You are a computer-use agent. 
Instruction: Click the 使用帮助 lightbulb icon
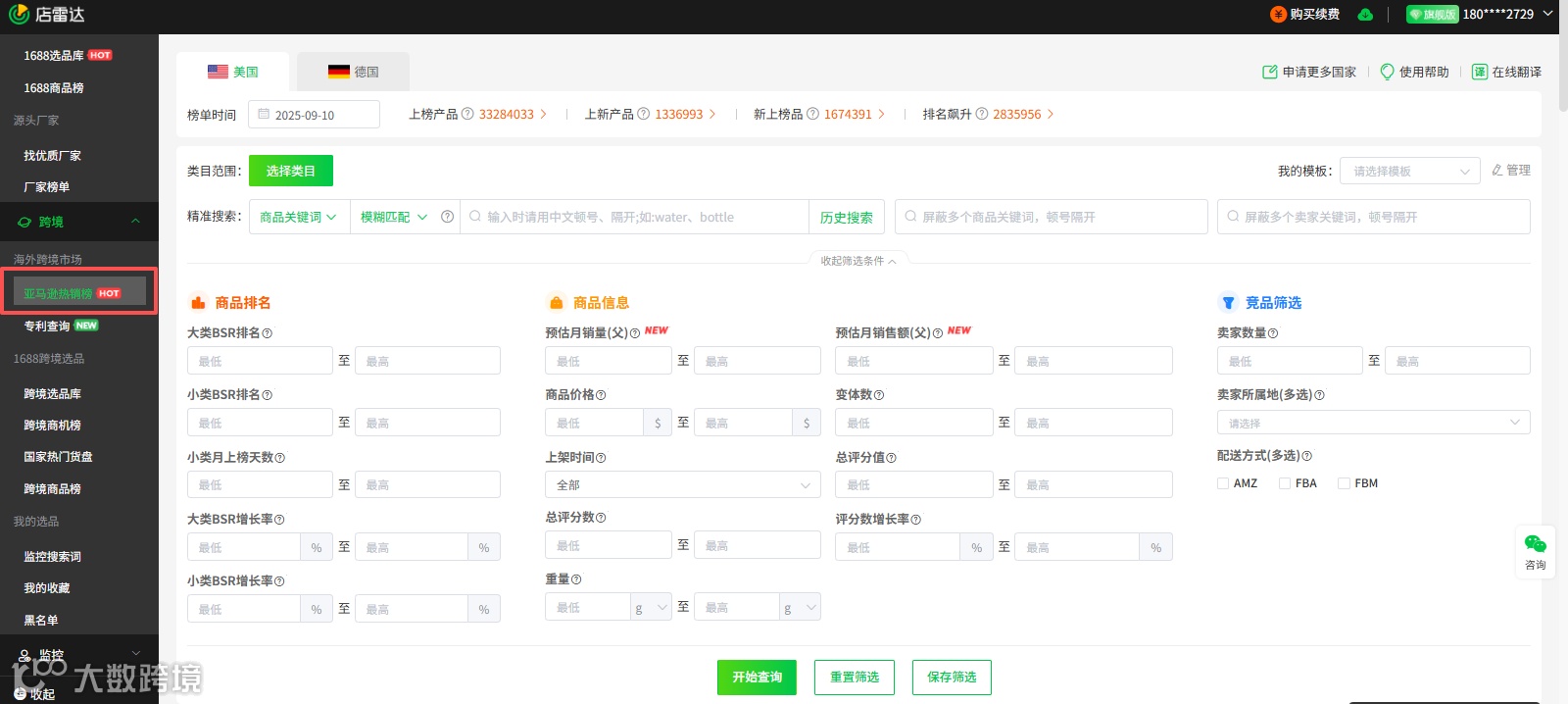tap(1387, 72)
